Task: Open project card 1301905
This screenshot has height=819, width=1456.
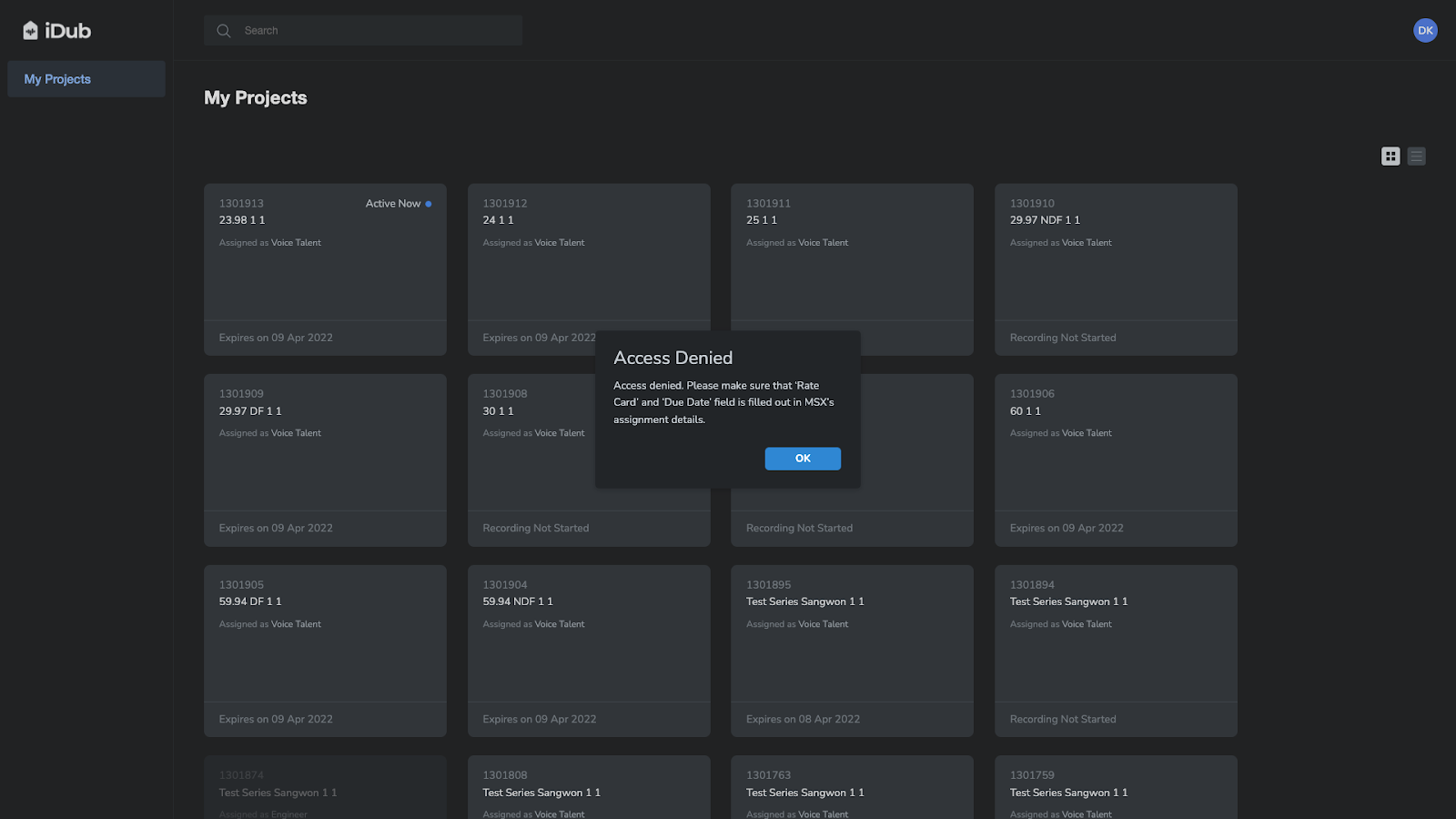Action: [x=325, y=651]
